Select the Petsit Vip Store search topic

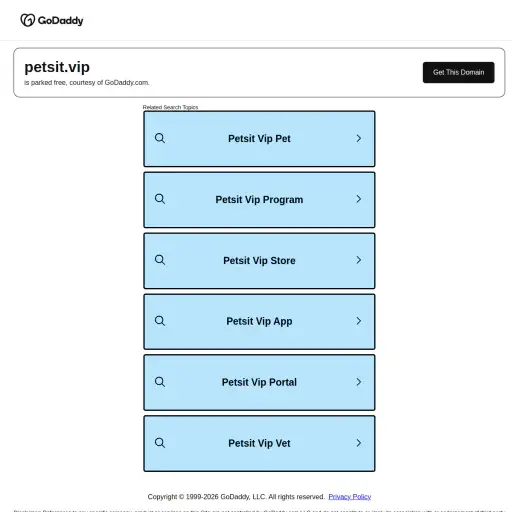click(259, 261)
